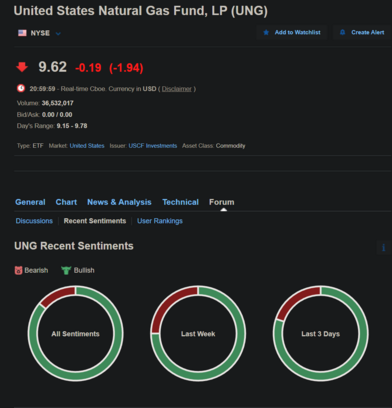Click the info icon beside UNG Recent Sentiments
The height and width of the screenshot is (408, 392).
coord(383,247)
